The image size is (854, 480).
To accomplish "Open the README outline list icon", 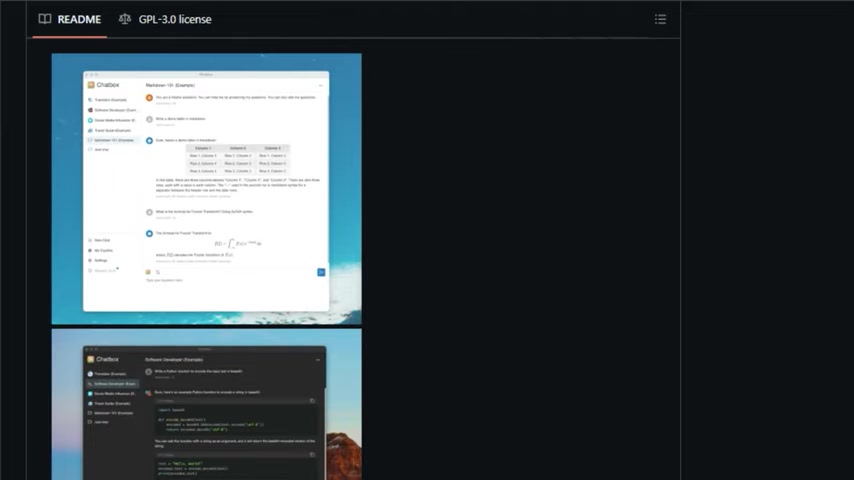I will [x=660, y=20].
